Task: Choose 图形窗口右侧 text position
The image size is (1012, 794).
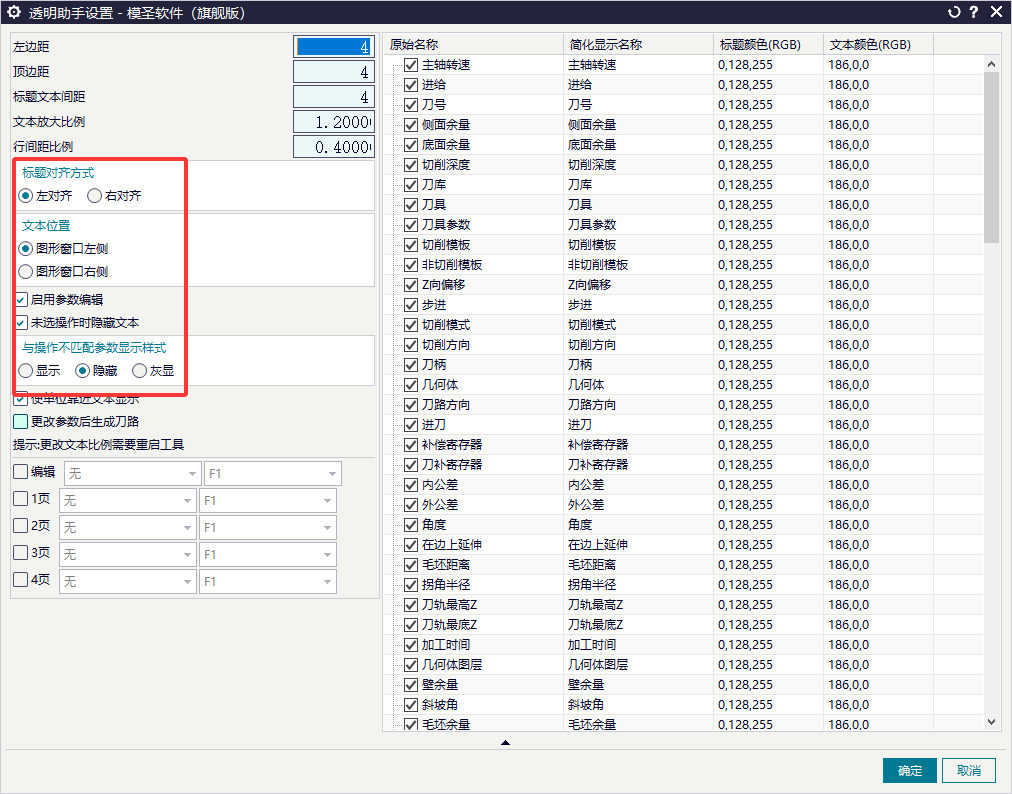Action: [x=26, y=272]
